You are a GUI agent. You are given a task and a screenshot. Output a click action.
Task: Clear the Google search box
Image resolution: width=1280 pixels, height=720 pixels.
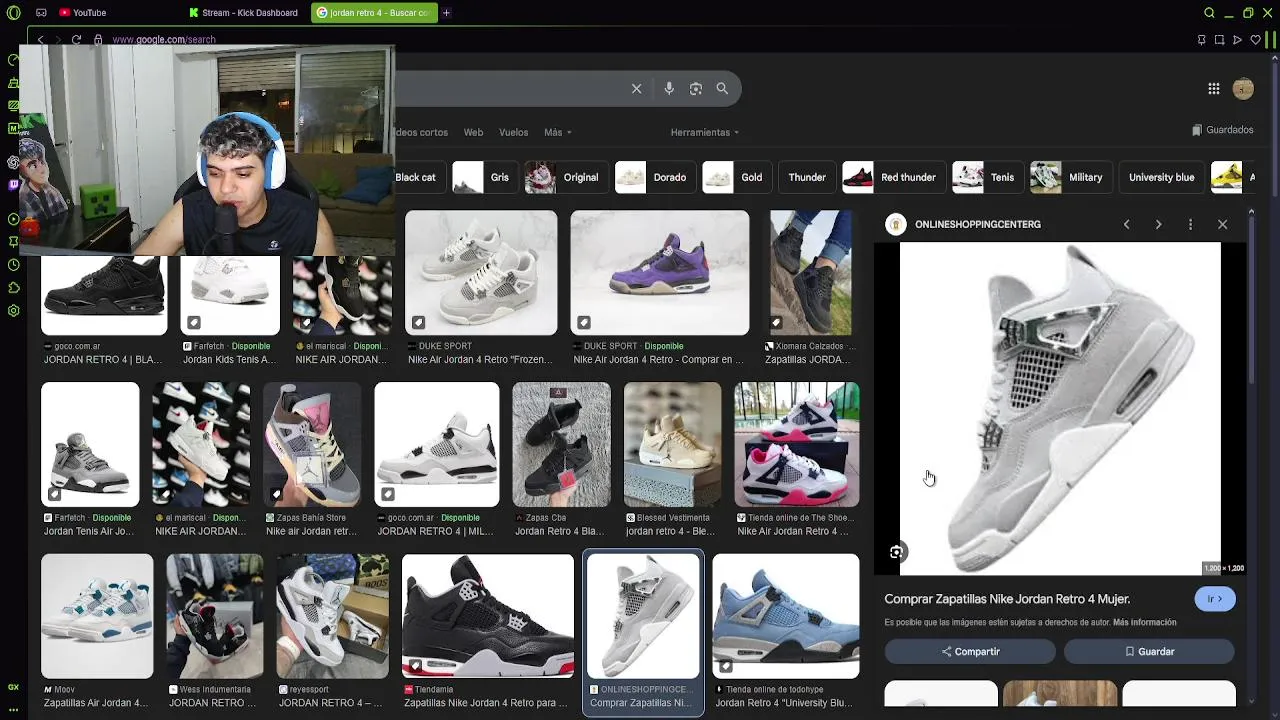pyautogui.click(x=636, y=88)
